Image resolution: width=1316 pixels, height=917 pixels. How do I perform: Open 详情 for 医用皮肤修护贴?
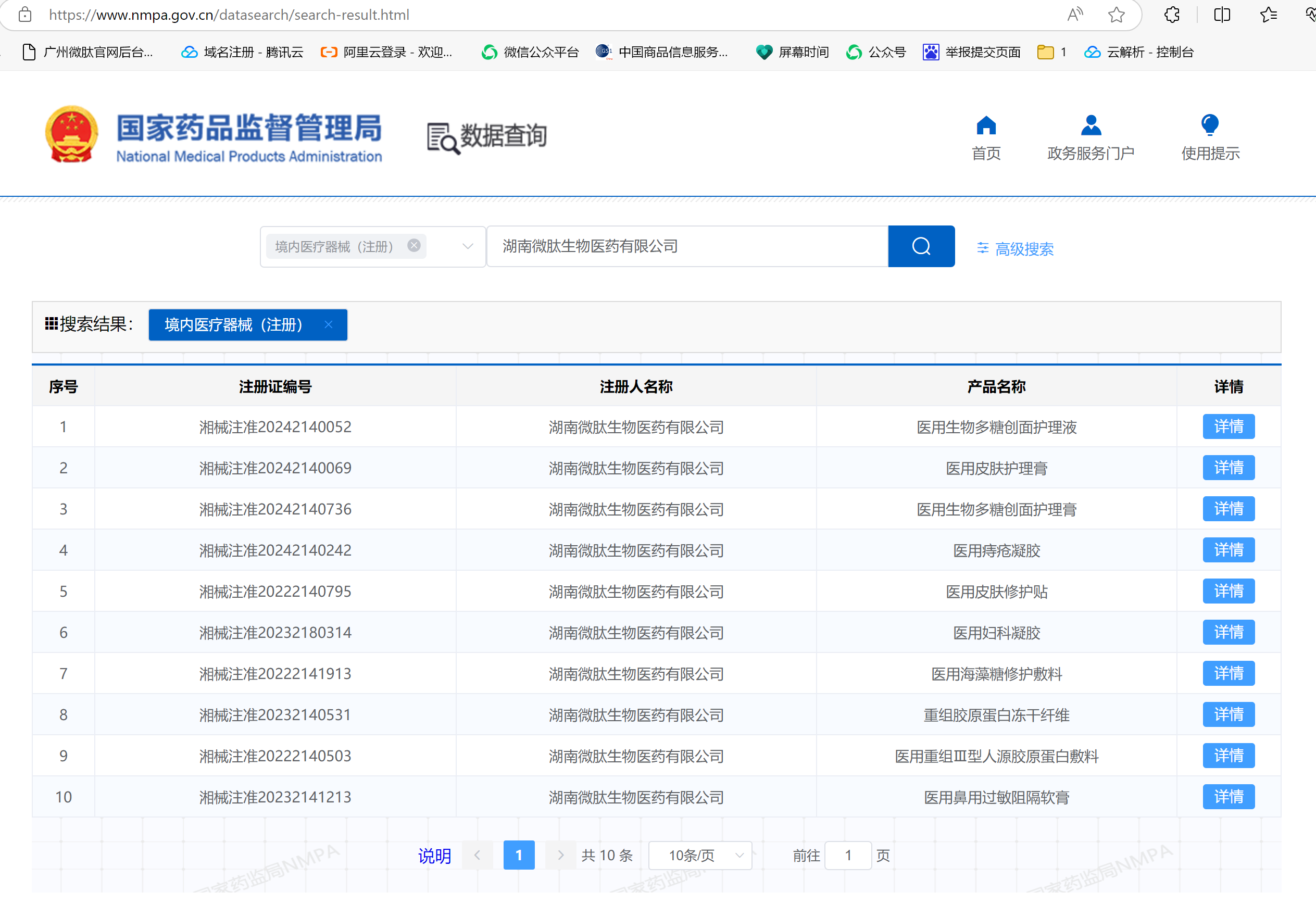point(1229,591)
